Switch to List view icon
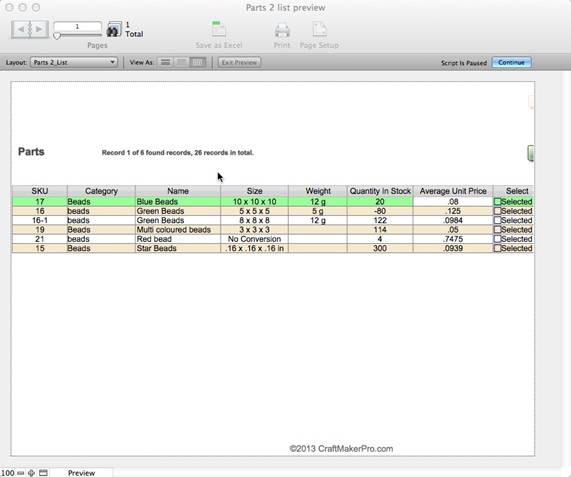 coord(181,62)
